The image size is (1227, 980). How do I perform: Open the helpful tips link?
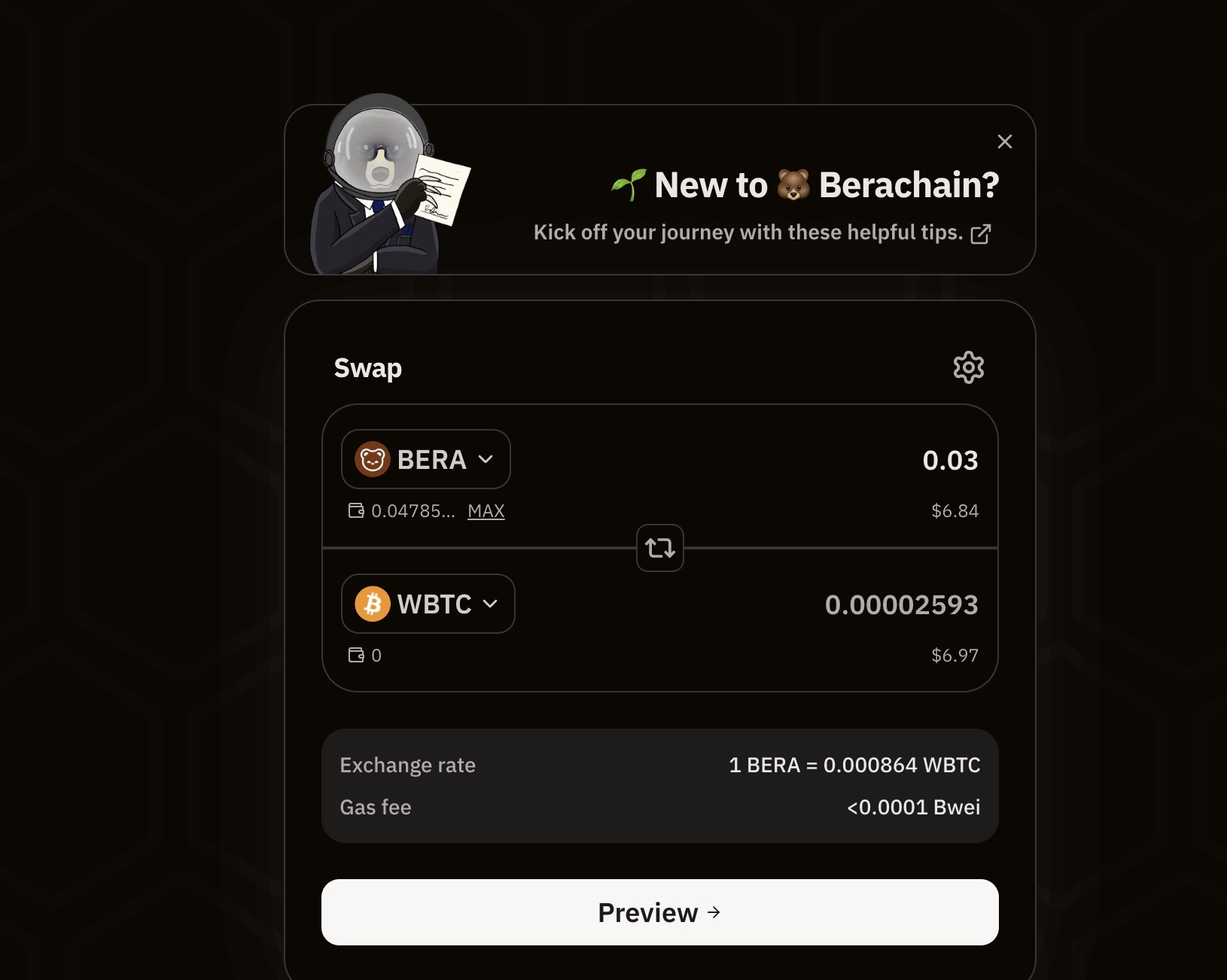point(747,233)
